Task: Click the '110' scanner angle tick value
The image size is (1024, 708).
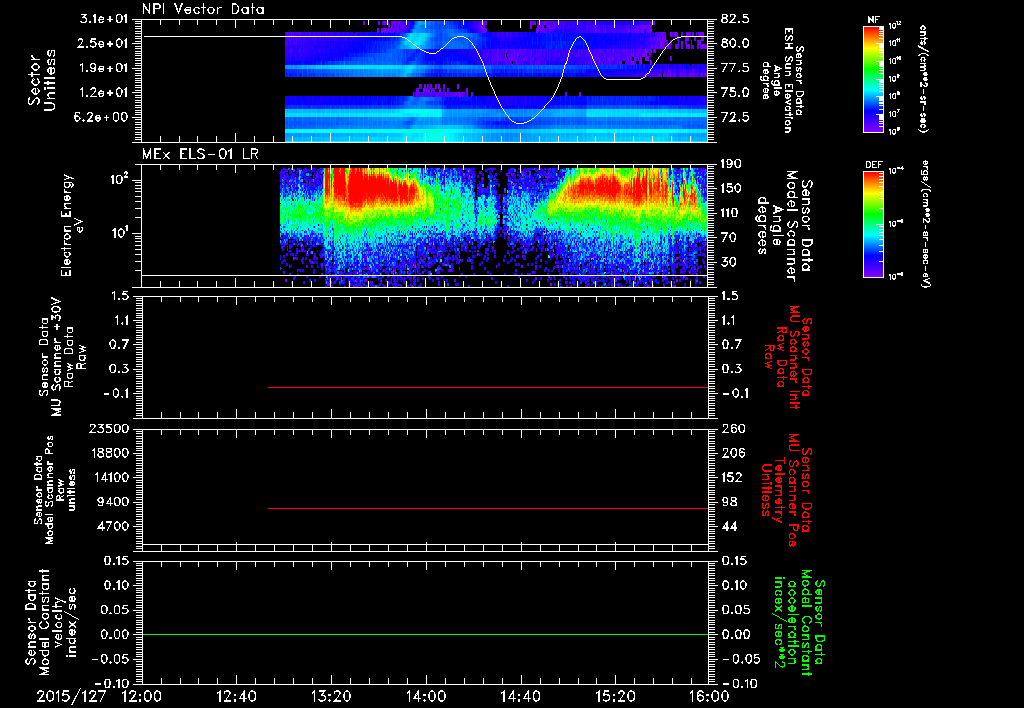Action: (731, 214)
